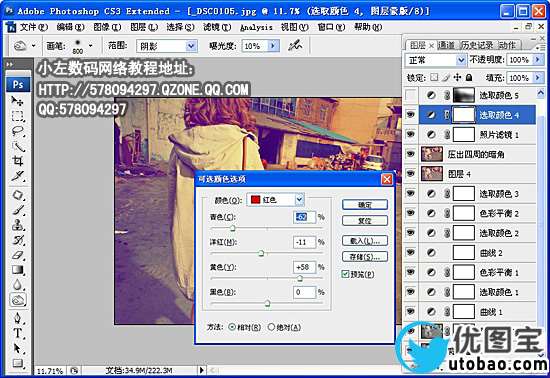Image resolution: width=550 pixels, height=378 pixels.
Task: Select the Clone Stamp tool
Action: coord(18,225)
